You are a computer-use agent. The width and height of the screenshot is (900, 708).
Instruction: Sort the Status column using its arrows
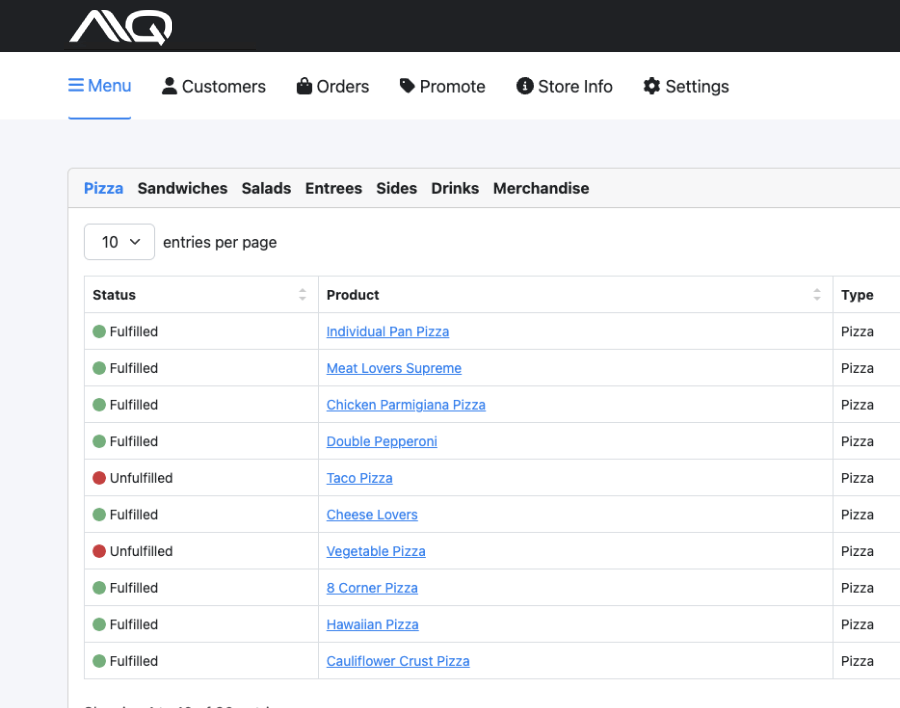tap(302, 294)
